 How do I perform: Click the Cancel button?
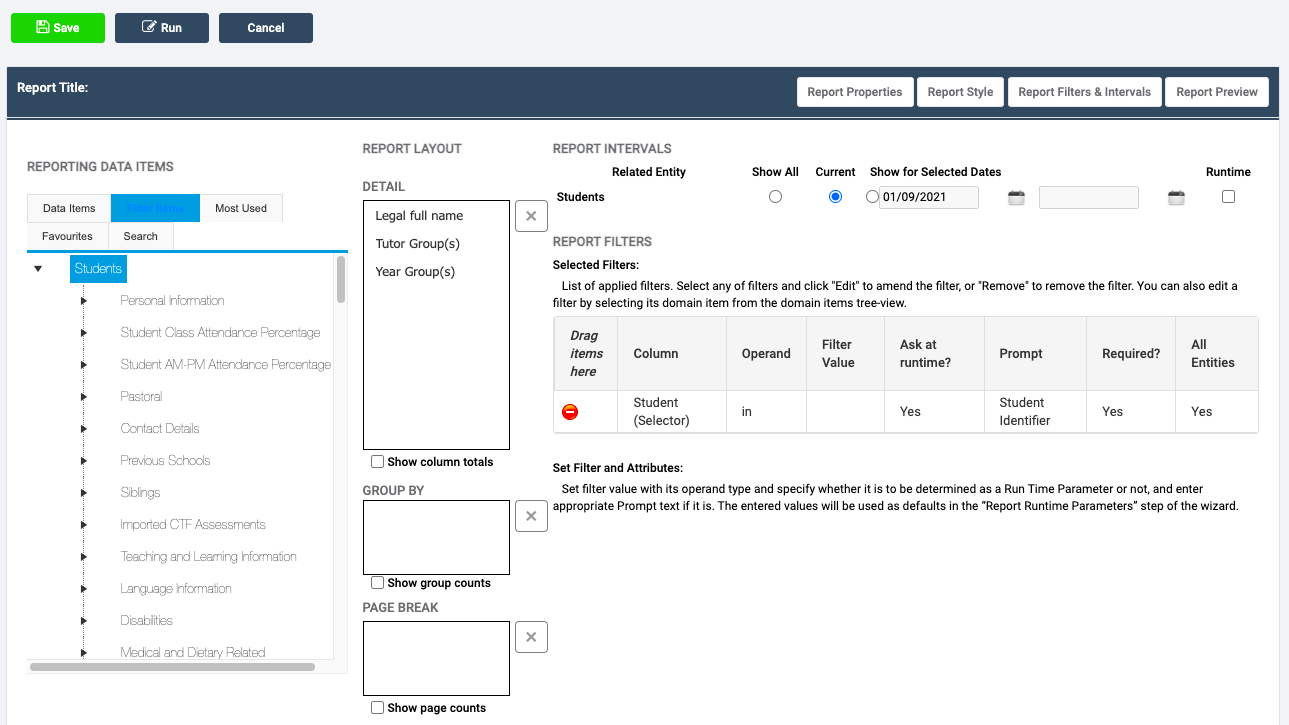[x=265, y=28]
